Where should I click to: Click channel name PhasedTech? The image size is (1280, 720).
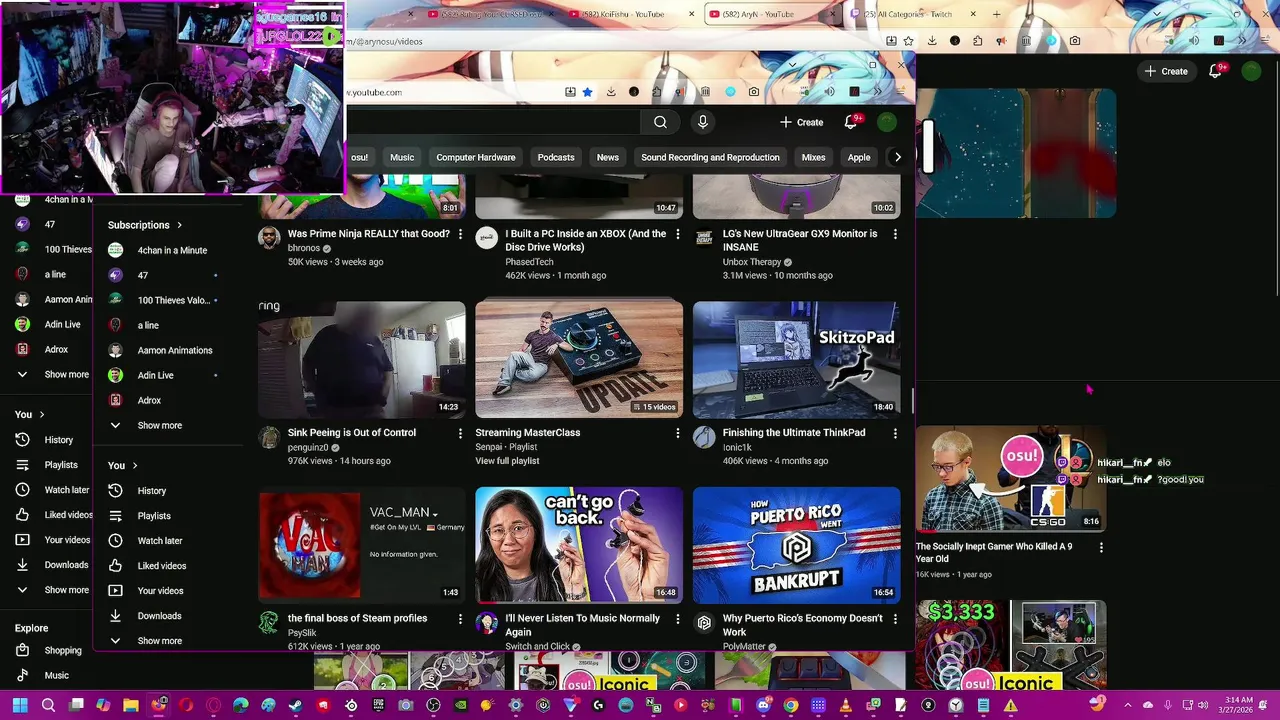[x=529, y=262]
